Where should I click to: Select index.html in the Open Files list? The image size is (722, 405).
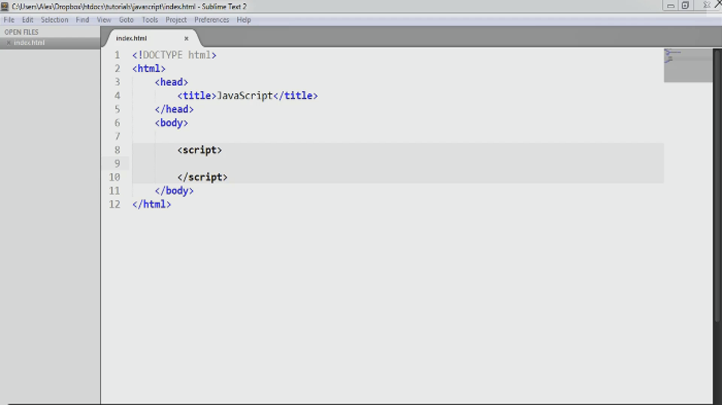[x=29, y=43]
